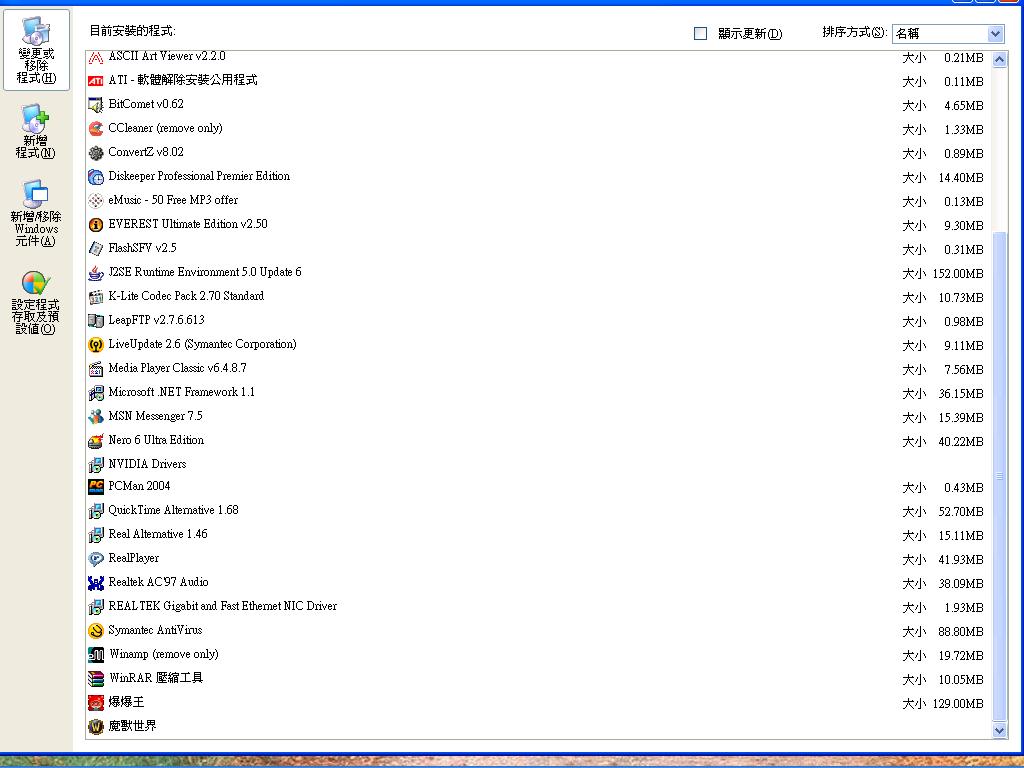The image size is (1024, 768).
Task: Open Add/Remove Windows Components (新增/移除 Windows 元件) sidebar icon
Action: coord(36,214)
